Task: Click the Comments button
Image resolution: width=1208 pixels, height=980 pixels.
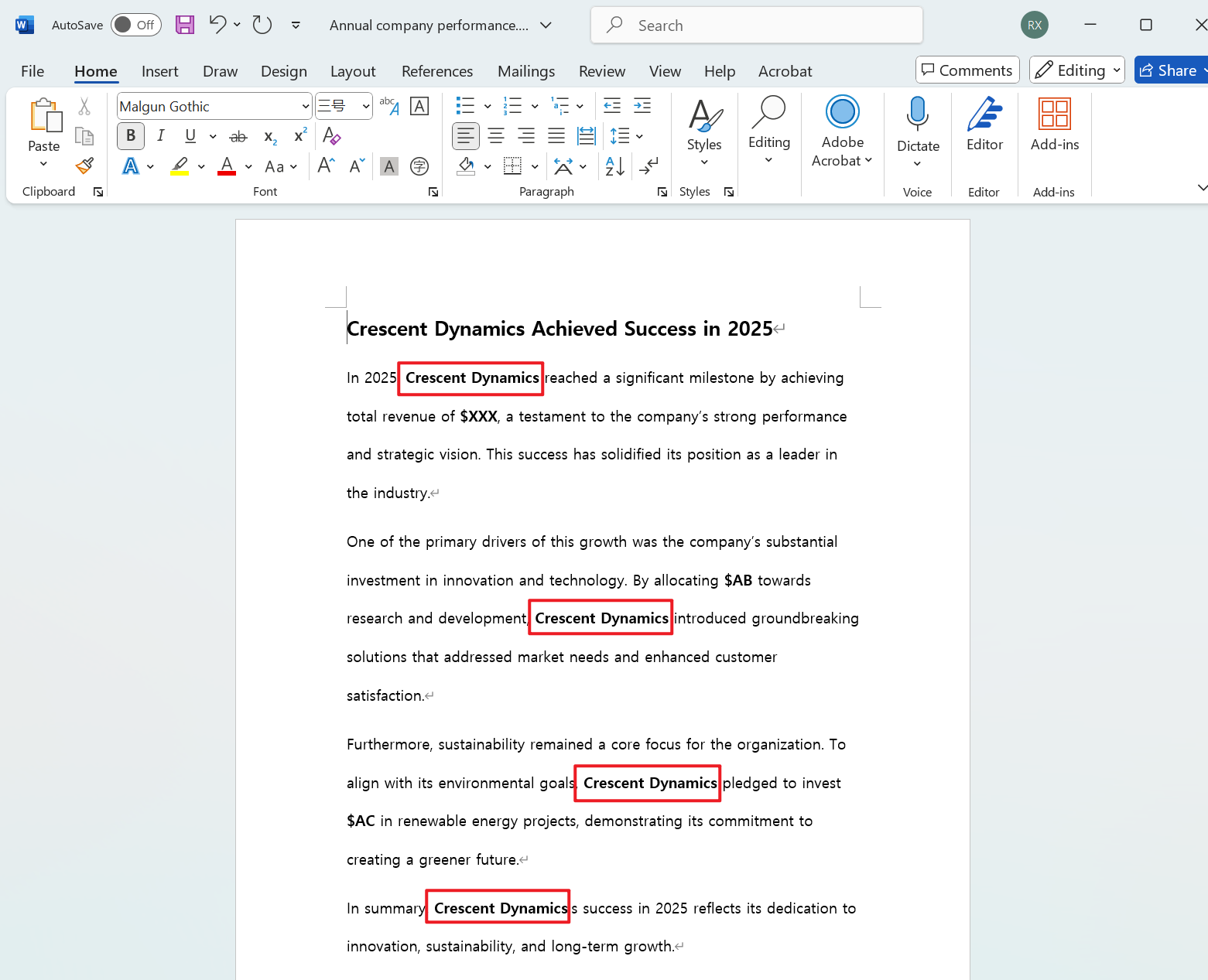Action: tap(967, 70)
